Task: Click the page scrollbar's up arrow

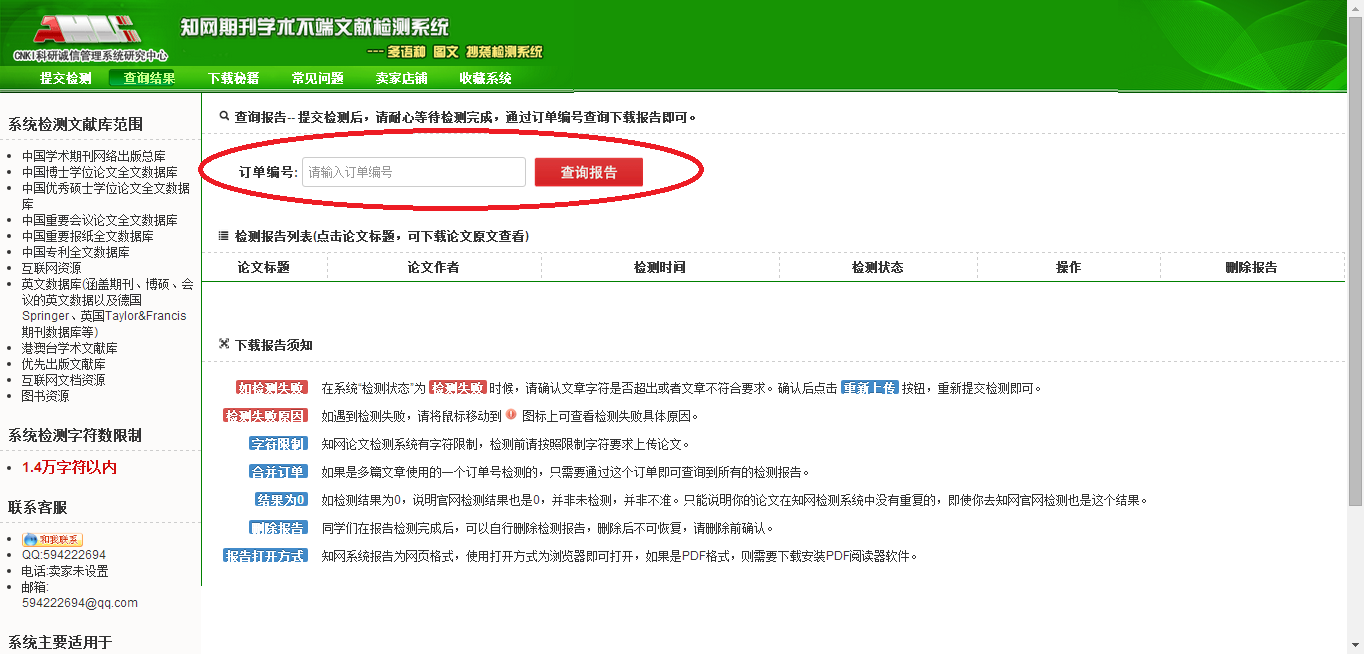Action: pos(1355,8)
